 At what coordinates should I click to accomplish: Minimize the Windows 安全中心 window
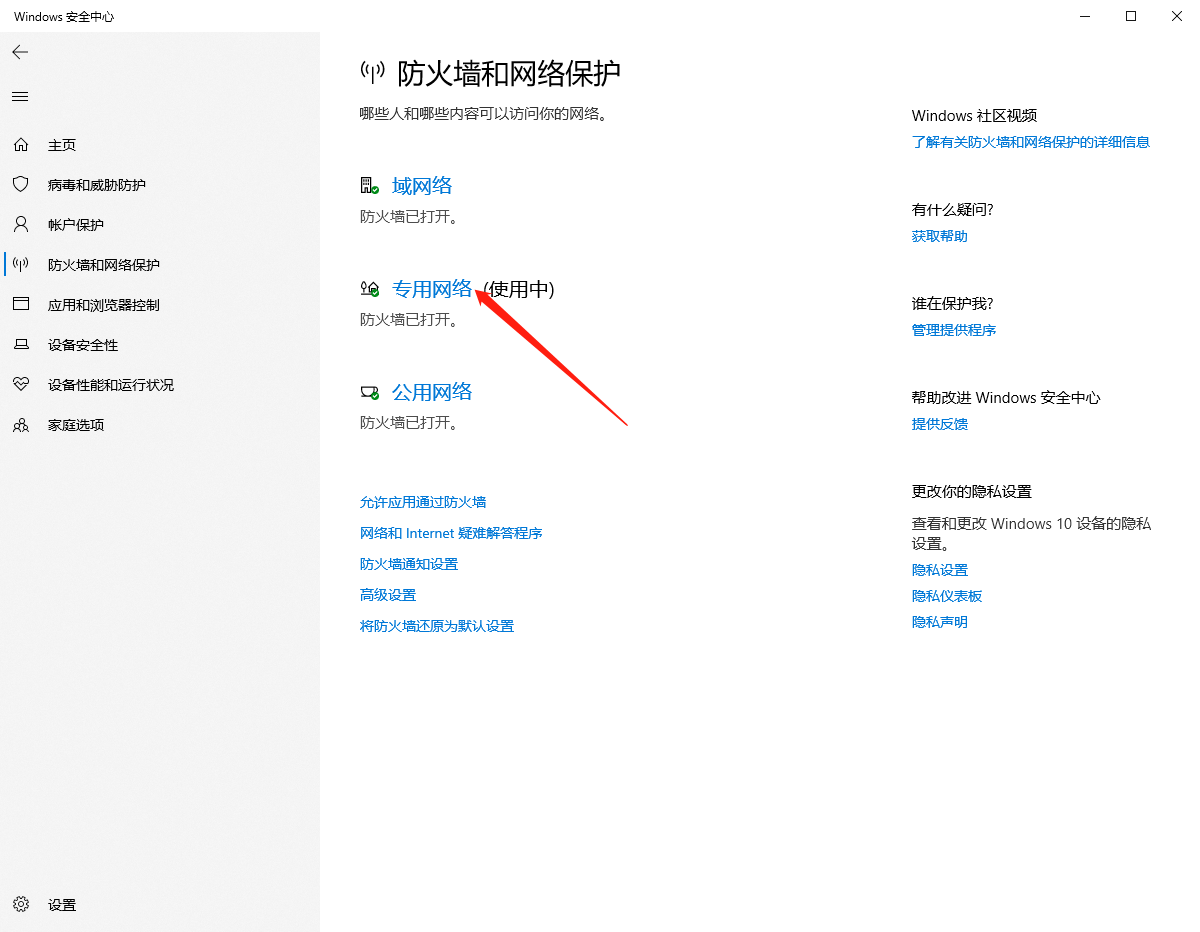pyautogui.click(x=1085, y=16)
